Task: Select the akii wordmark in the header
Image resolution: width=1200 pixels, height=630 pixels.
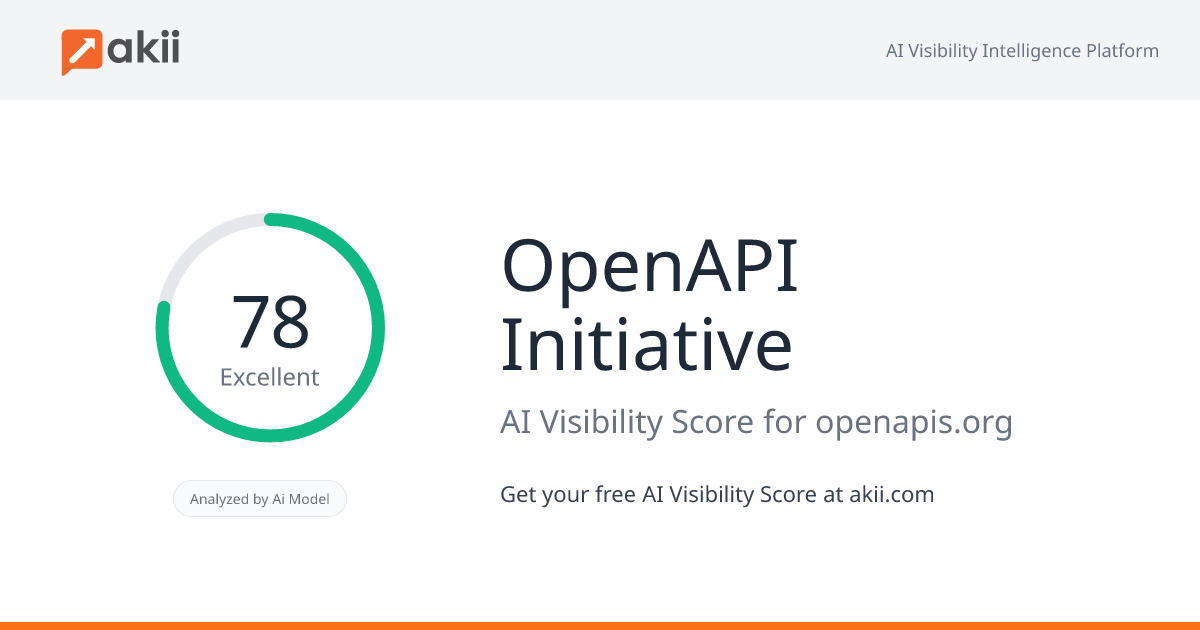Action: [x=145, y=48]
